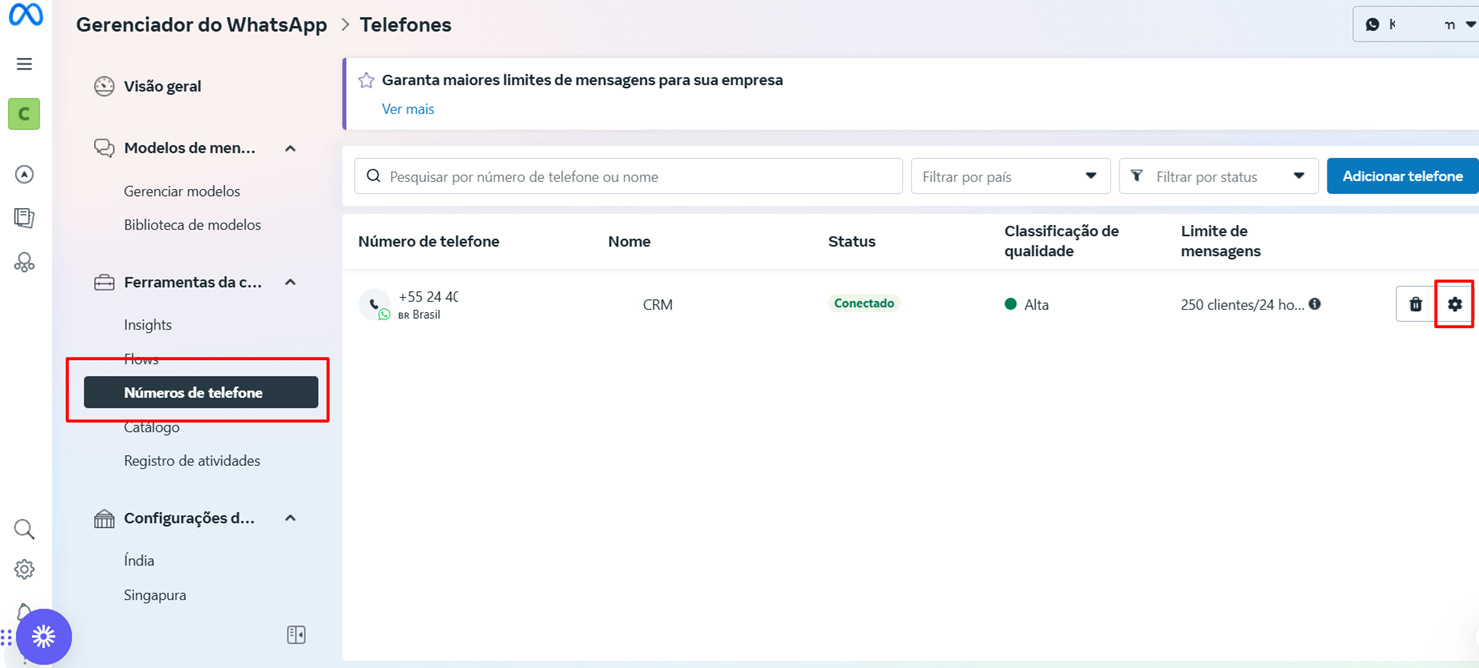Open left rail settings gear icon

coord(24,569)
